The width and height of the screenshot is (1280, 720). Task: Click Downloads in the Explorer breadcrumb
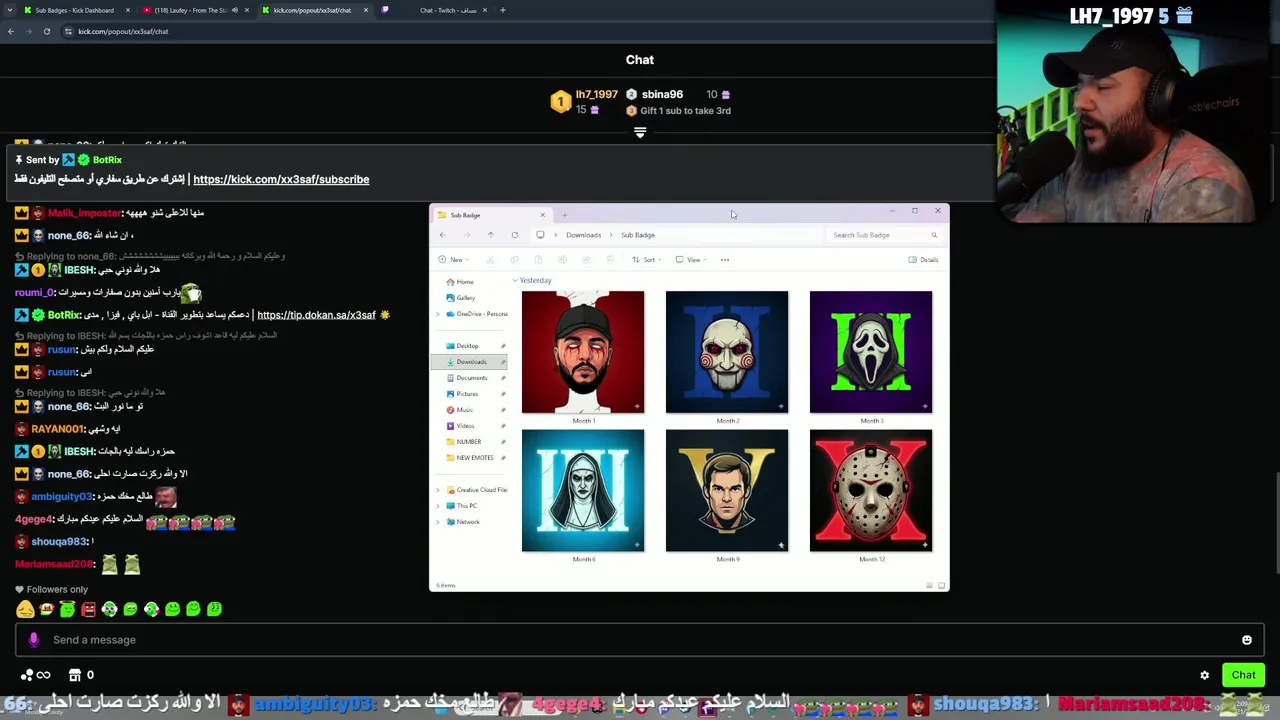pyautogui.click(x=583, y=235)
